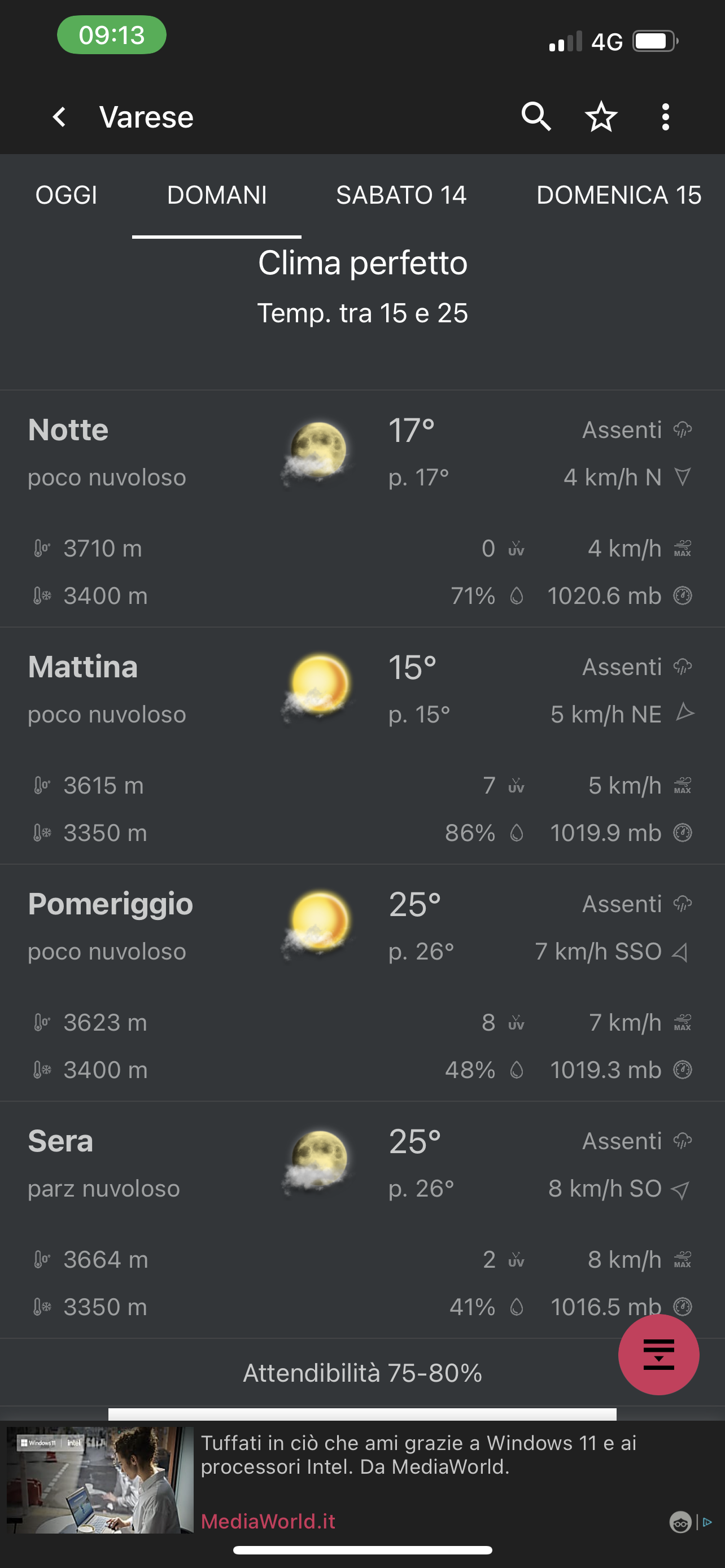Expand the Pomeriggio forecast row
The width and height of the screenshot is (725, 1568).
(x=110, y=905)
